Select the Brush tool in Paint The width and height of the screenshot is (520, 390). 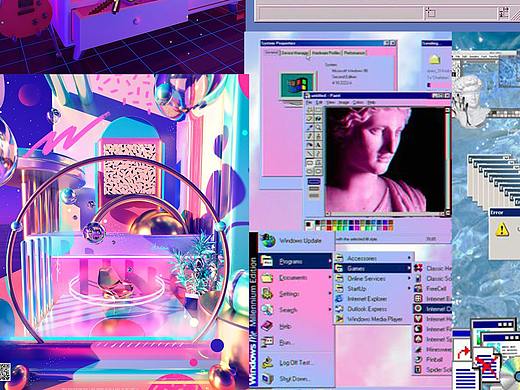click(318, 136)
